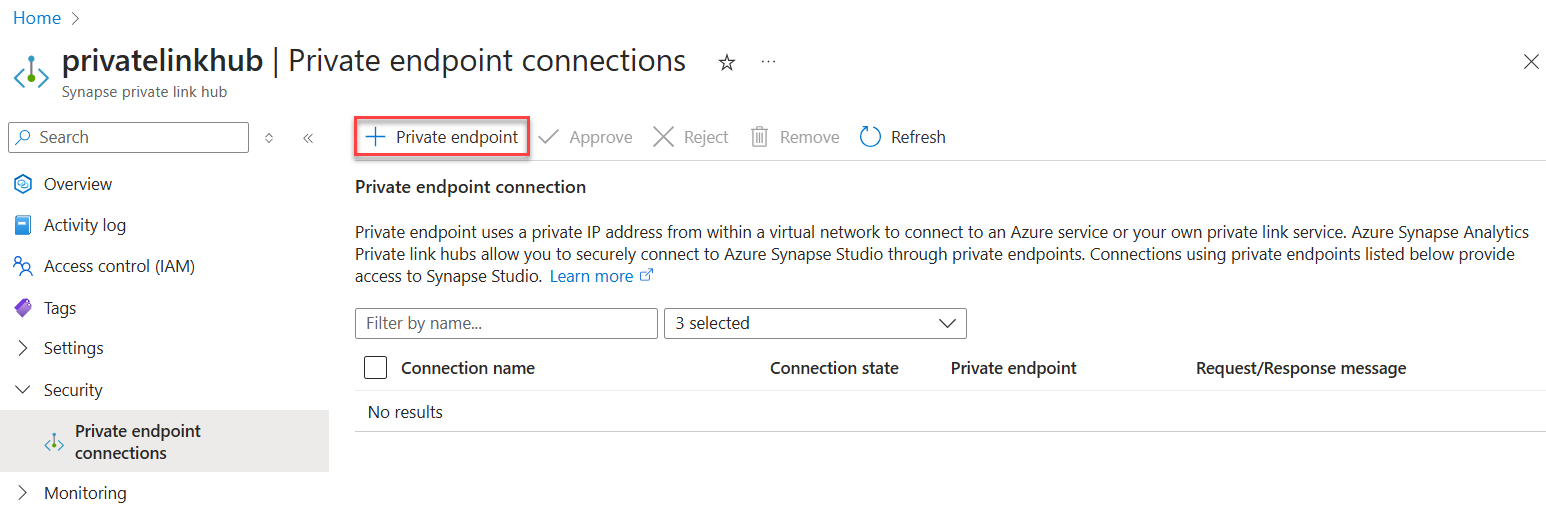Screen dimensions: 1546x514
Task: Refresh the private endpoint connections list
Action: click(x=902, y=137)
